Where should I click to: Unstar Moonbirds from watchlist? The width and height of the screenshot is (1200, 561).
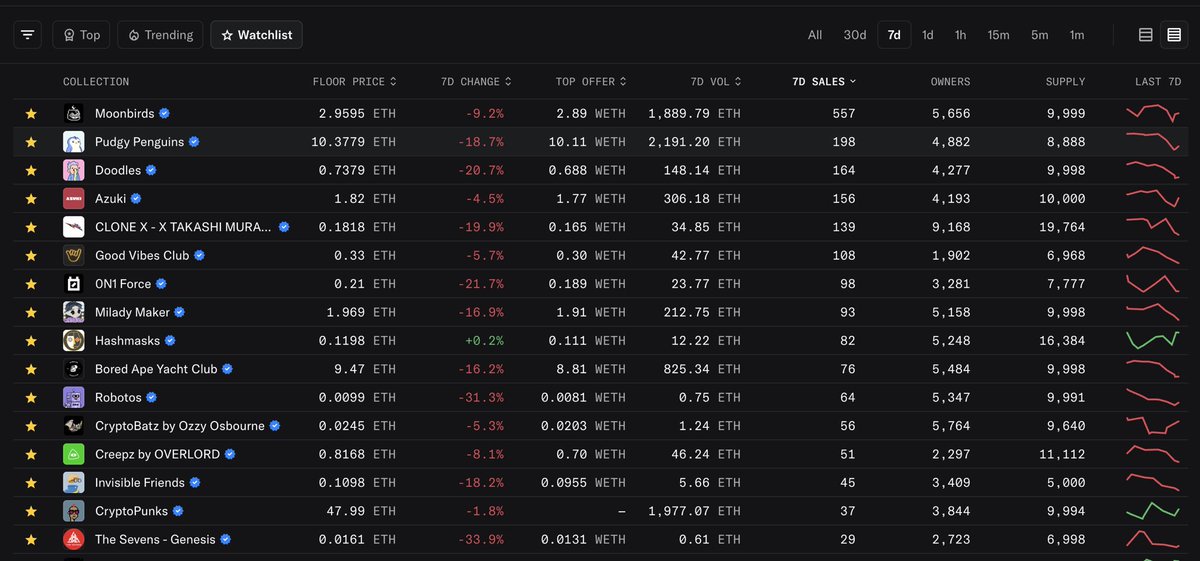pos(31,114)
